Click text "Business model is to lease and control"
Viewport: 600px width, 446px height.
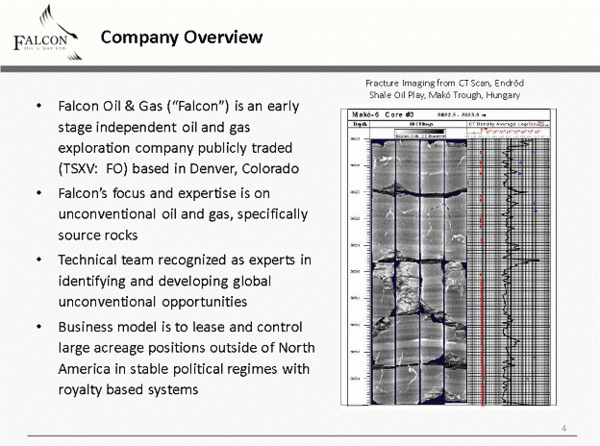(x=180, y=327)
